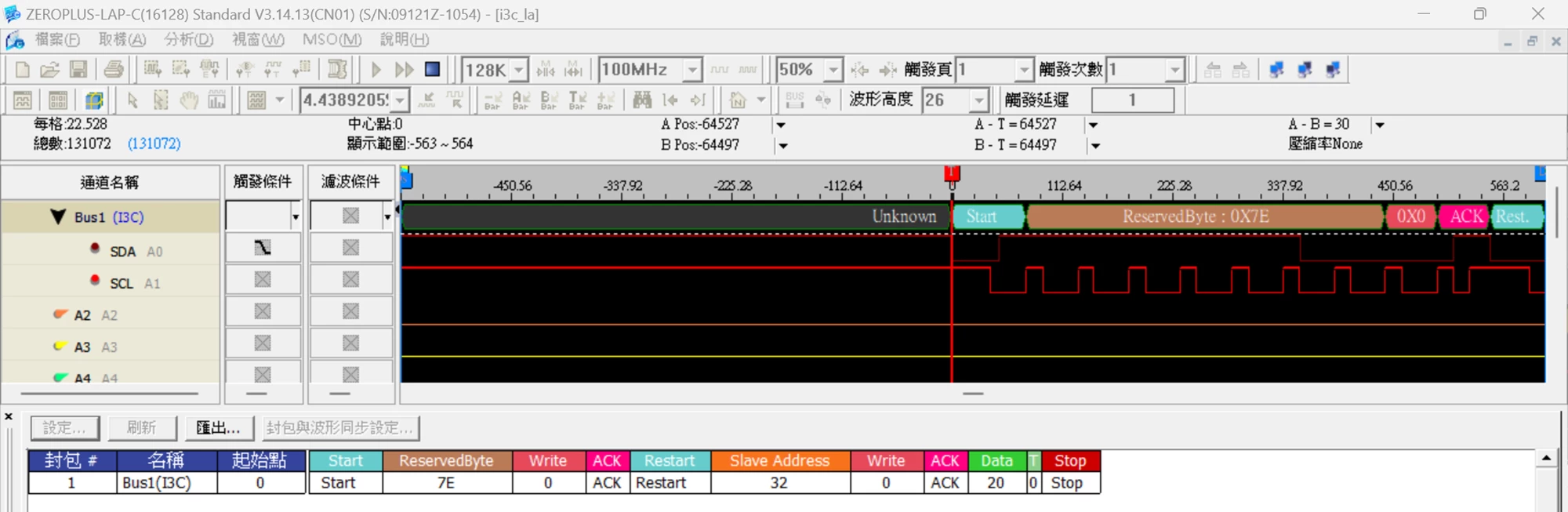Start single capture with the play icon
Image resolution: width=1568 pixels, height=512 pixels.
coord(376,70)
